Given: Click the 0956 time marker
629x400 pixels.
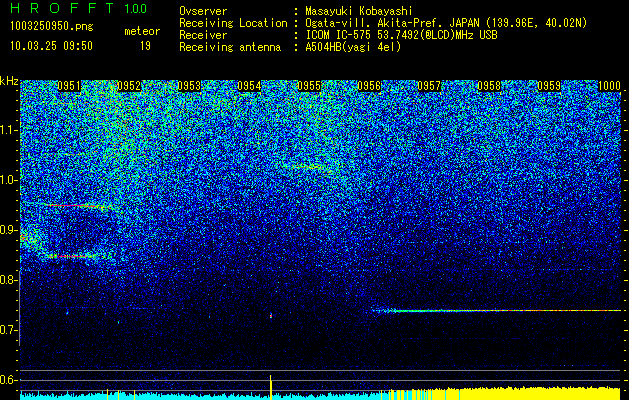Looking at the screenshot, I should (369, 86).
